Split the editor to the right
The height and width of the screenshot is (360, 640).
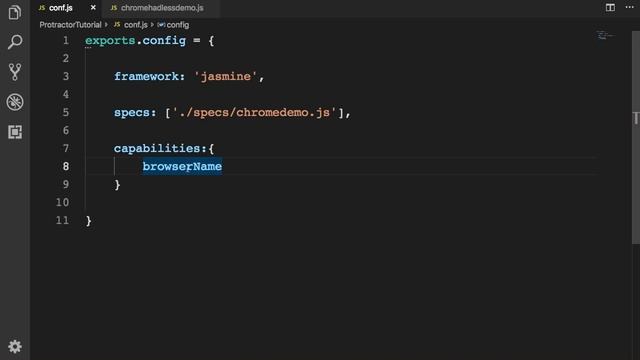610,7
